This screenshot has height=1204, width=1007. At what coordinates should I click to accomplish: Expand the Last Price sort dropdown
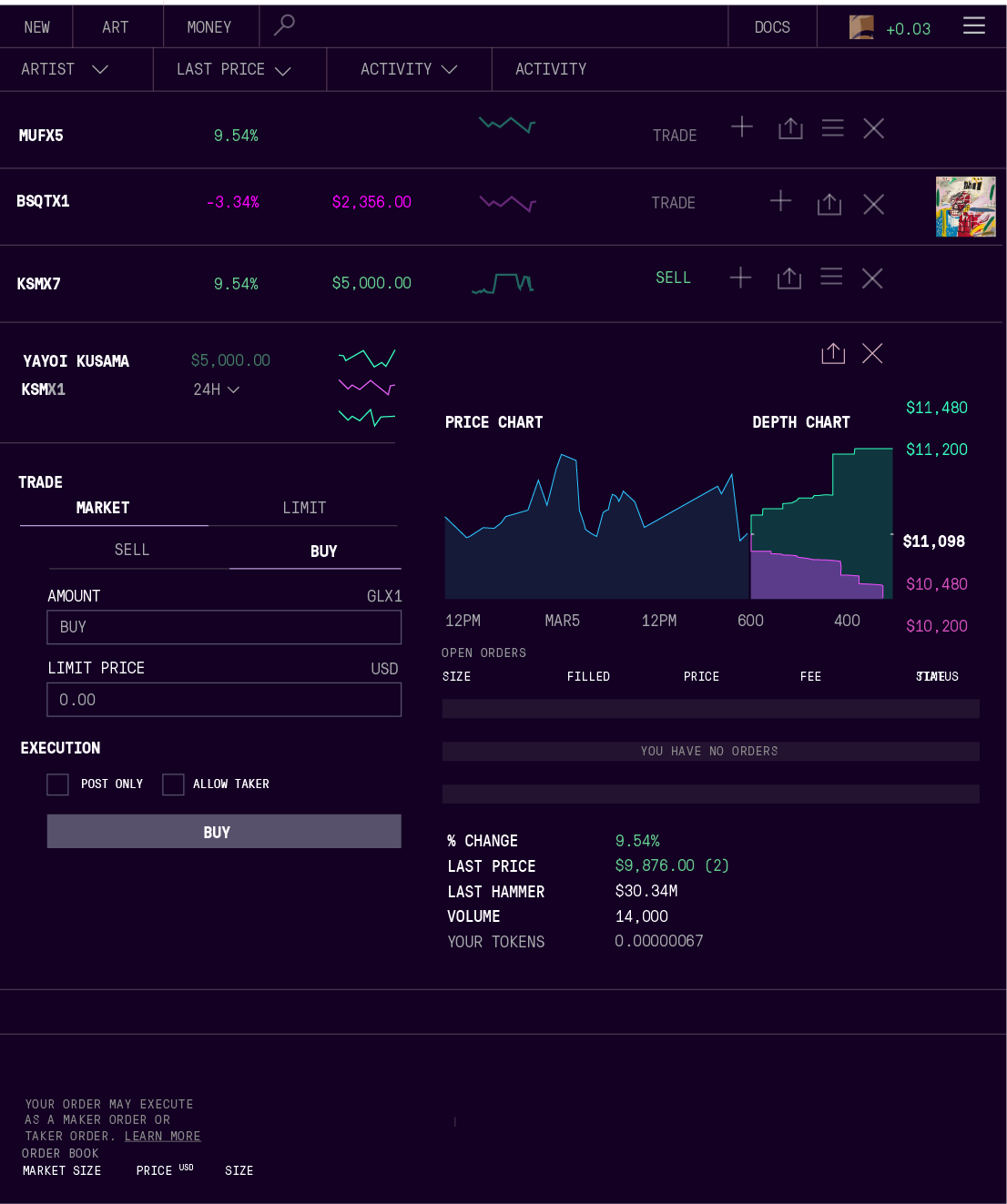pos(233,69)
